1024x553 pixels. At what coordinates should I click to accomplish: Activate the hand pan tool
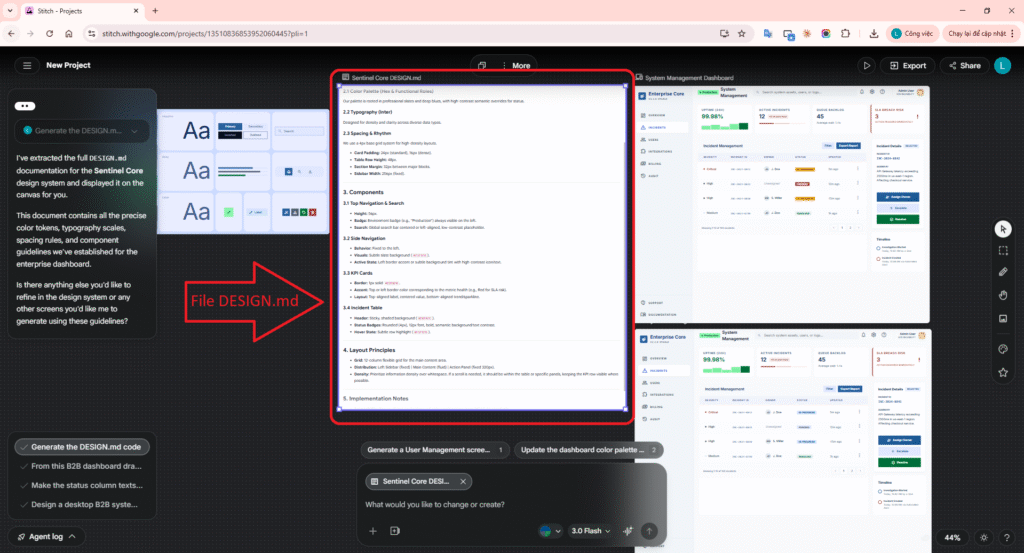(x=1003, y=295)
